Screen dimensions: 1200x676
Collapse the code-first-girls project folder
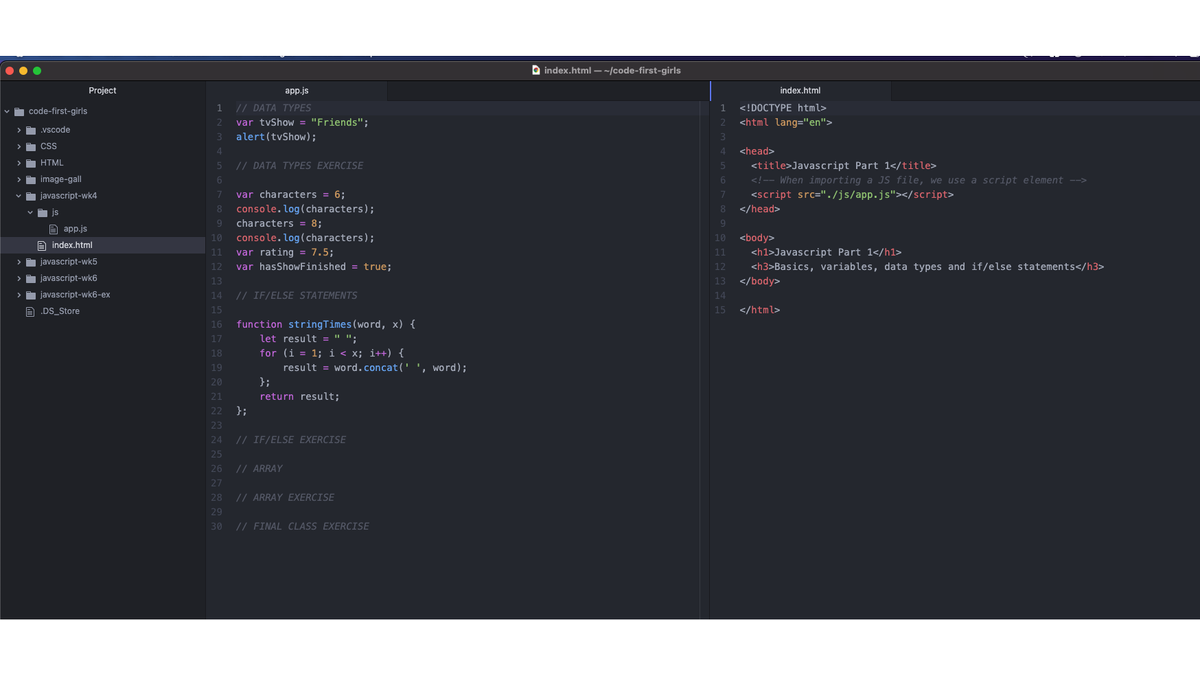pyautogui.click(x=6, y=112)
